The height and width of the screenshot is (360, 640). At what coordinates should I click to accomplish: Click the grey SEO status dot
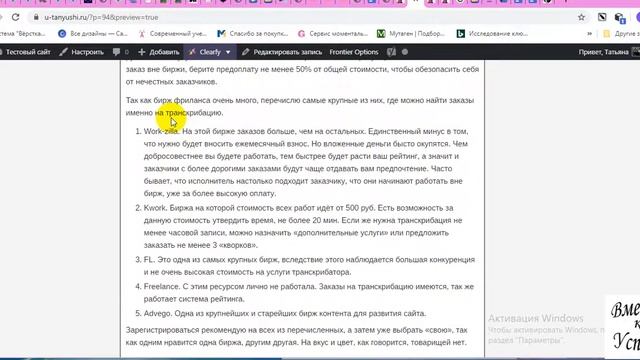pyautogui.click(x=405, y=52)
